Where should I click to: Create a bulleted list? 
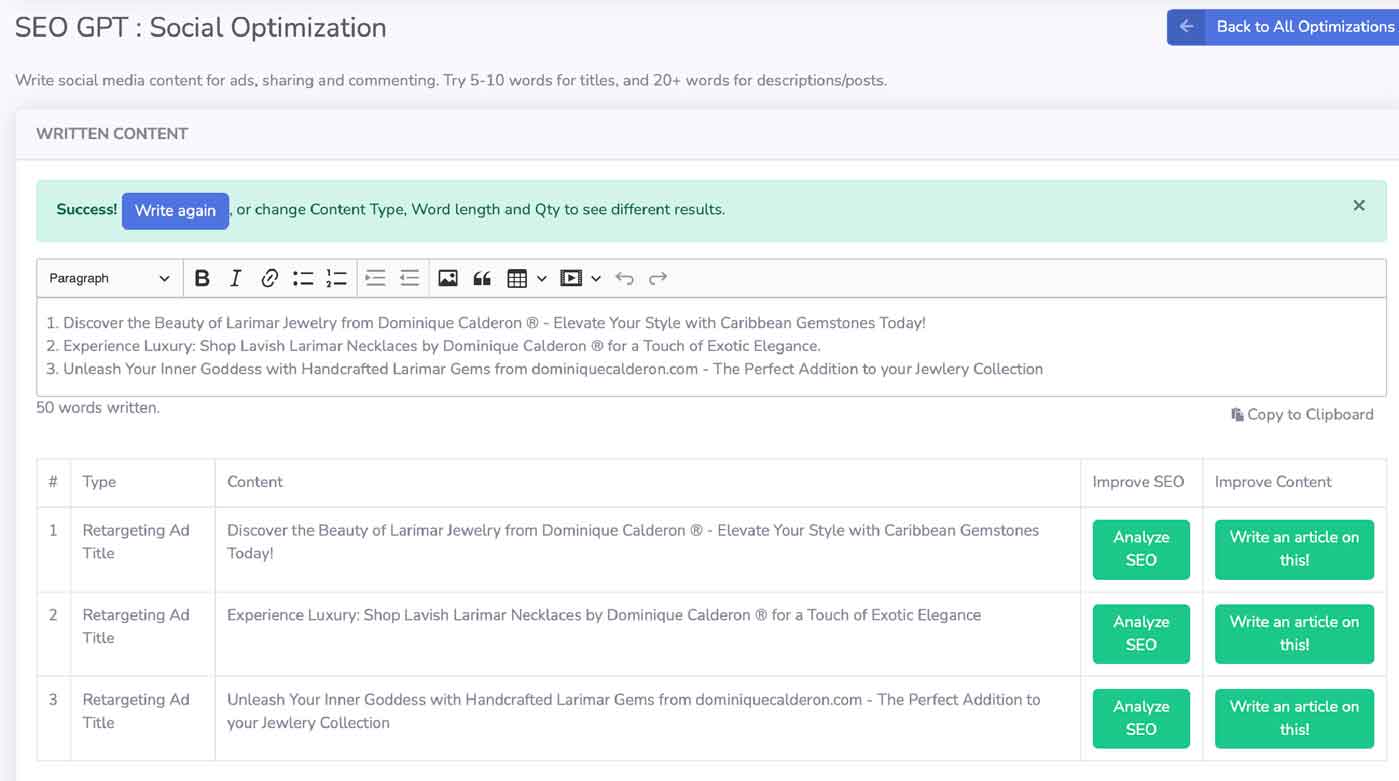tap(303, 279)
